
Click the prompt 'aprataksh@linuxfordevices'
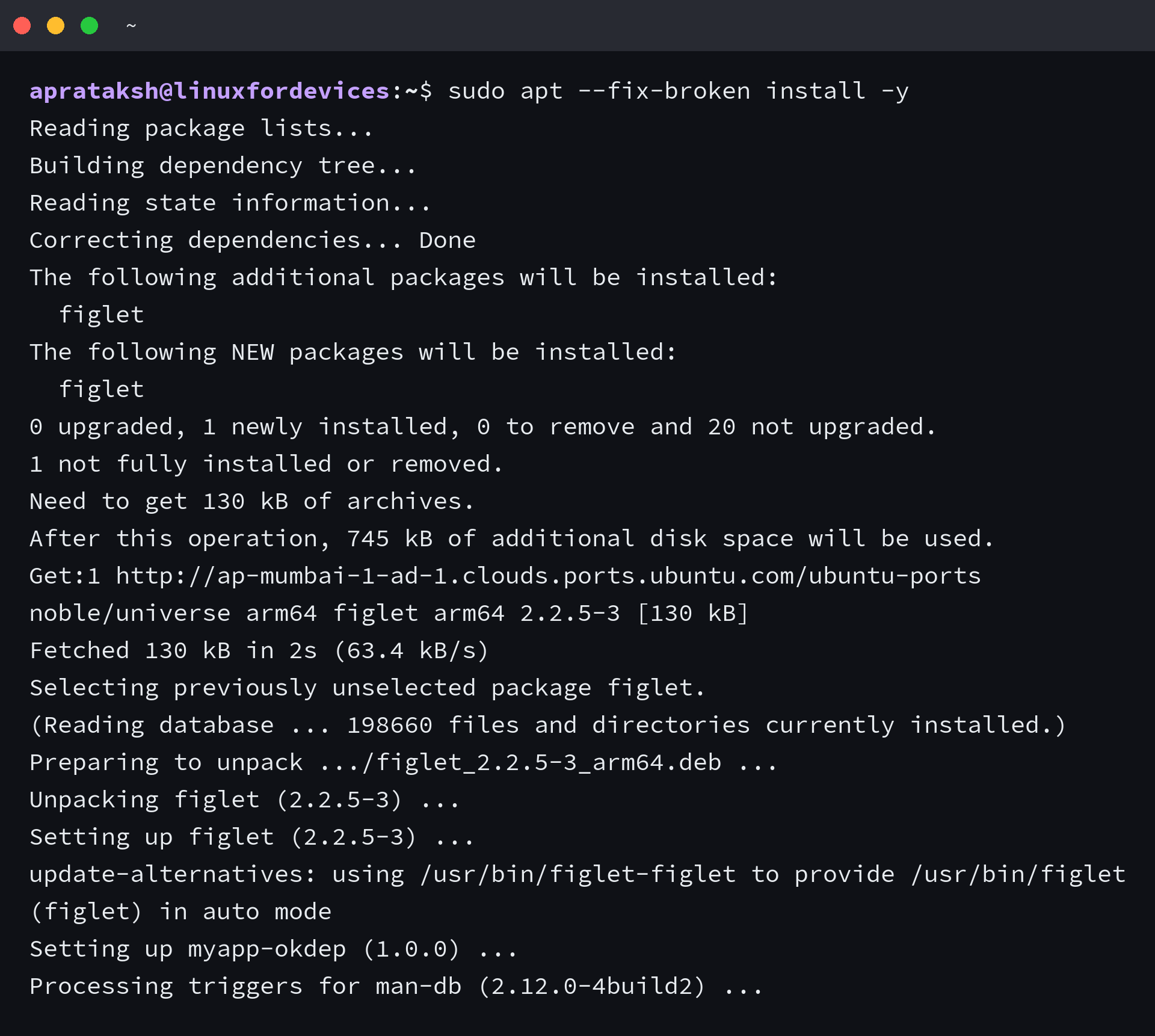pyautogui.click(x=209, y=91)
